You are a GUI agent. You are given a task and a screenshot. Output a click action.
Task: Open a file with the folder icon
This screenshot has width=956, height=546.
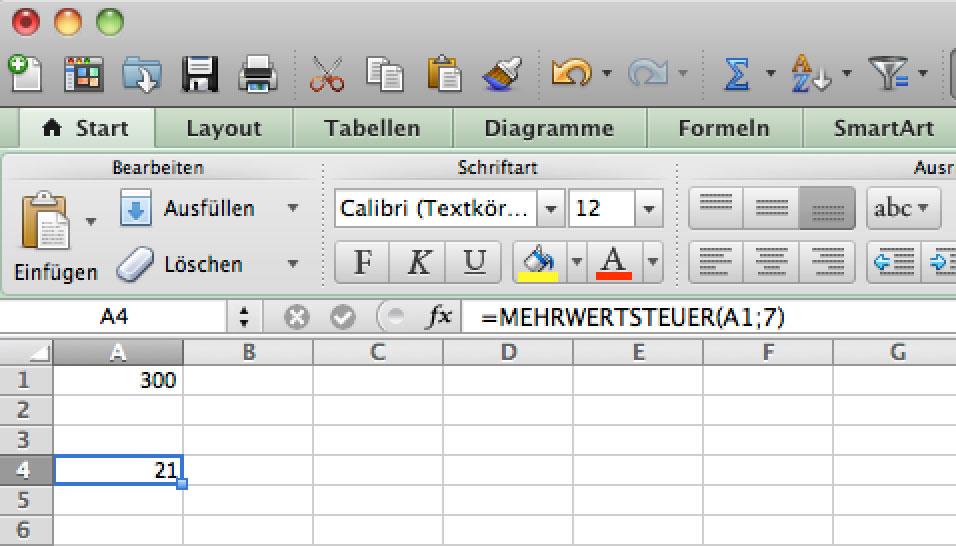coord(141,74)
